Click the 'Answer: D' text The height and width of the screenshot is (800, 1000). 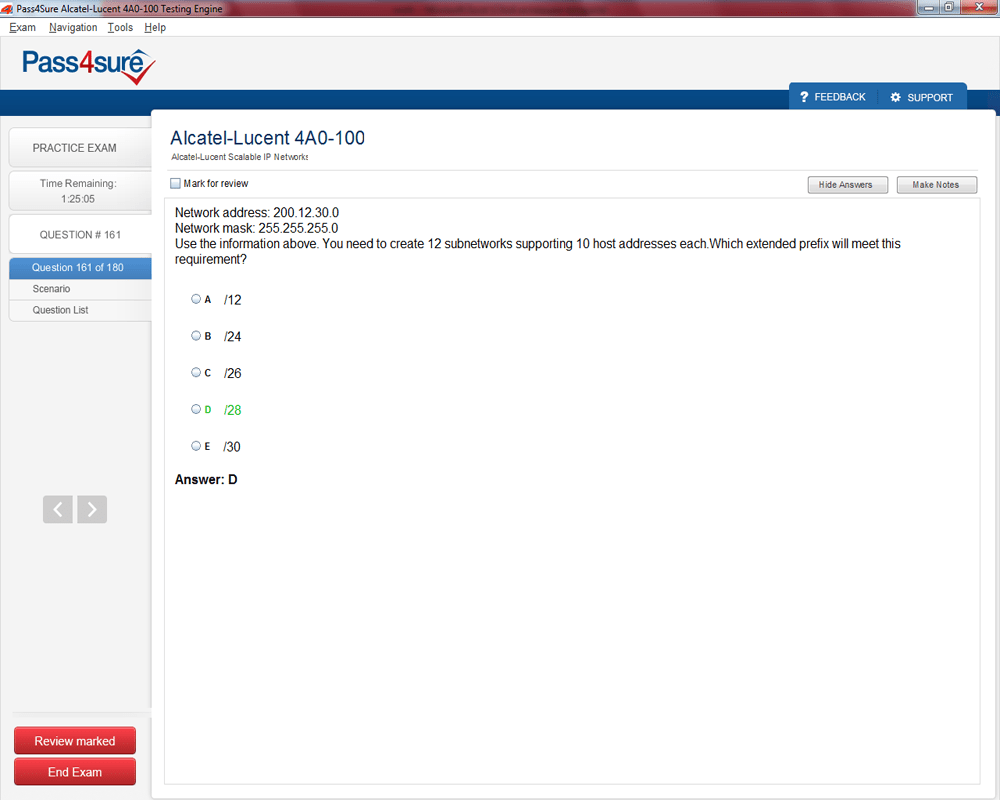[x=206, y=480]
